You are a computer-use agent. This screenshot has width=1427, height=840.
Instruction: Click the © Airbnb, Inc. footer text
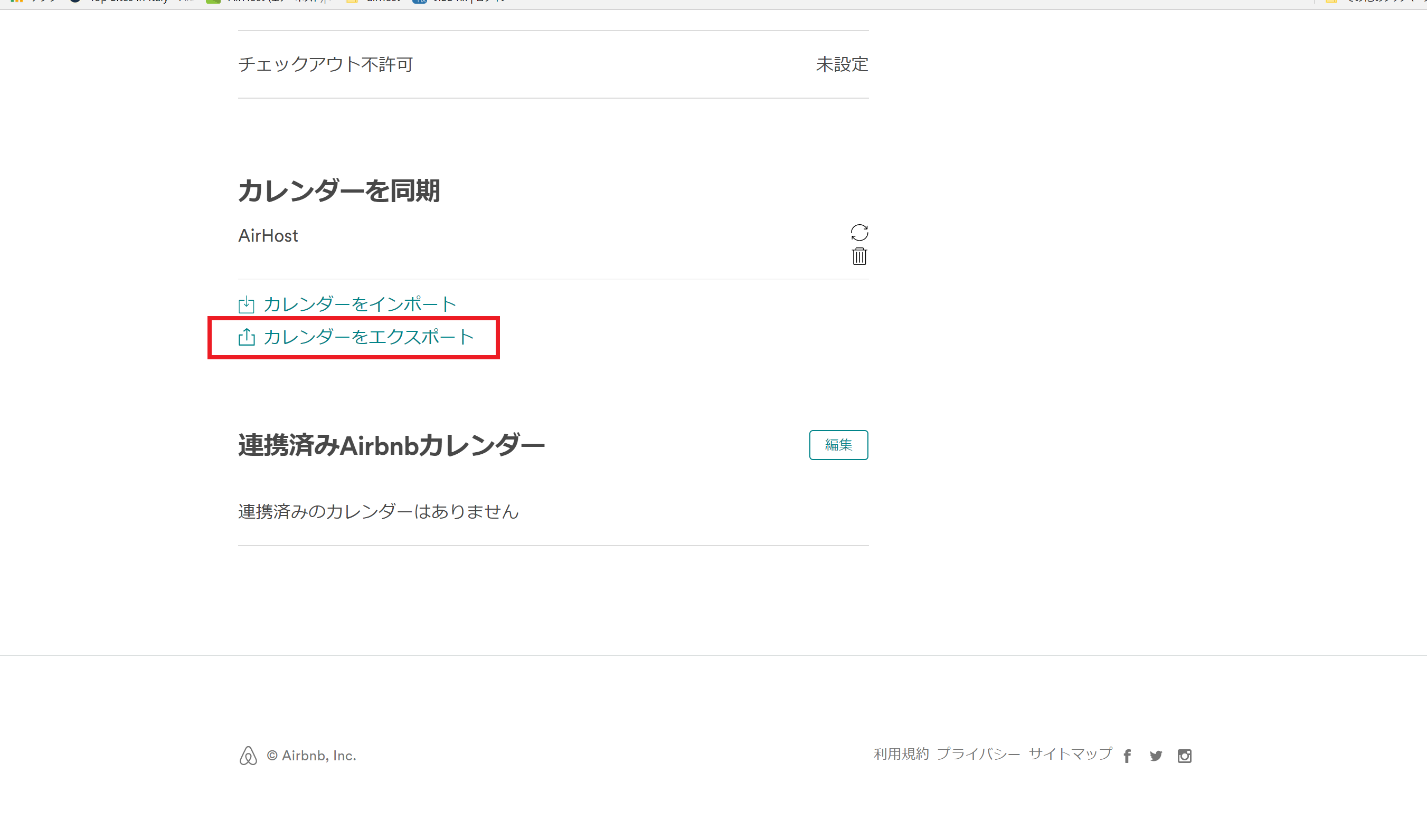pyautogui.click(x=311, y=756)
